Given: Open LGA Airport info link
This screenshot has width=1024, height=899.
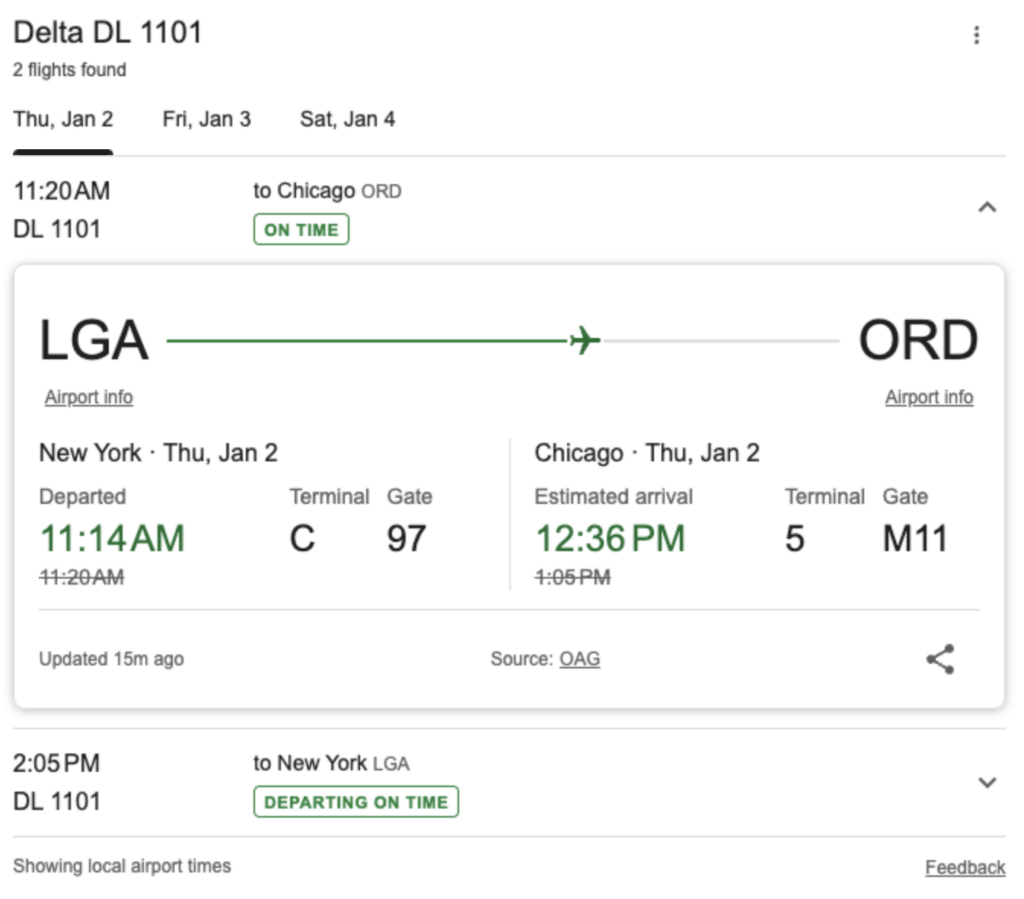Looking at the screenshot, I should point(89,397).
